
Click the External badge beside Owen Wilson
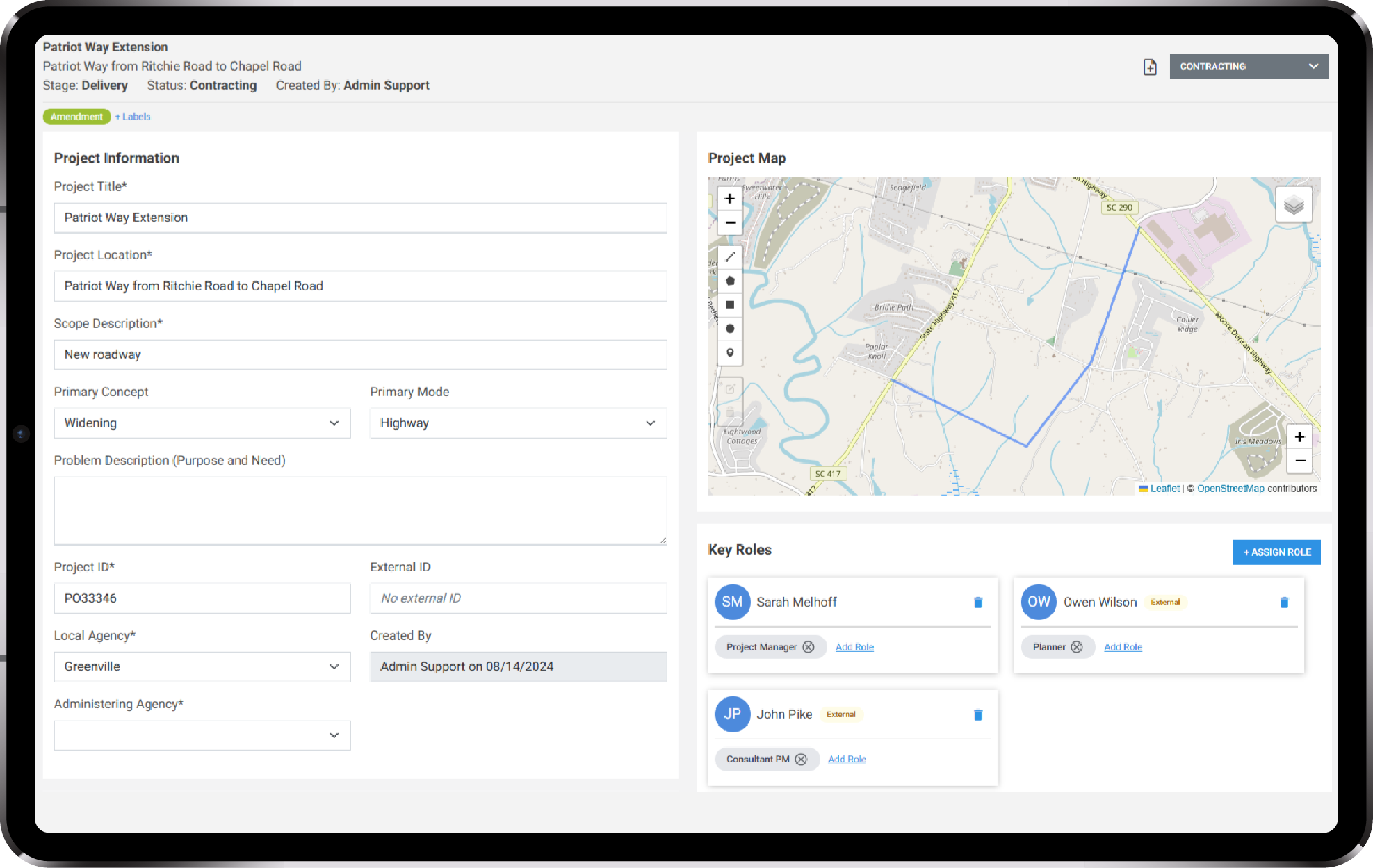pyautogui.click(x=1165, y=603)
